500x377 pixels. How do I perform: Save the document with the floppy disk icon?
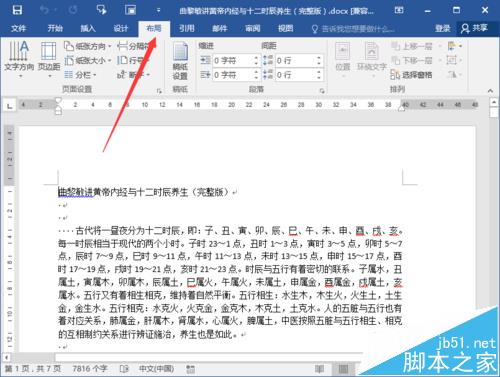(x=17, y=10)
